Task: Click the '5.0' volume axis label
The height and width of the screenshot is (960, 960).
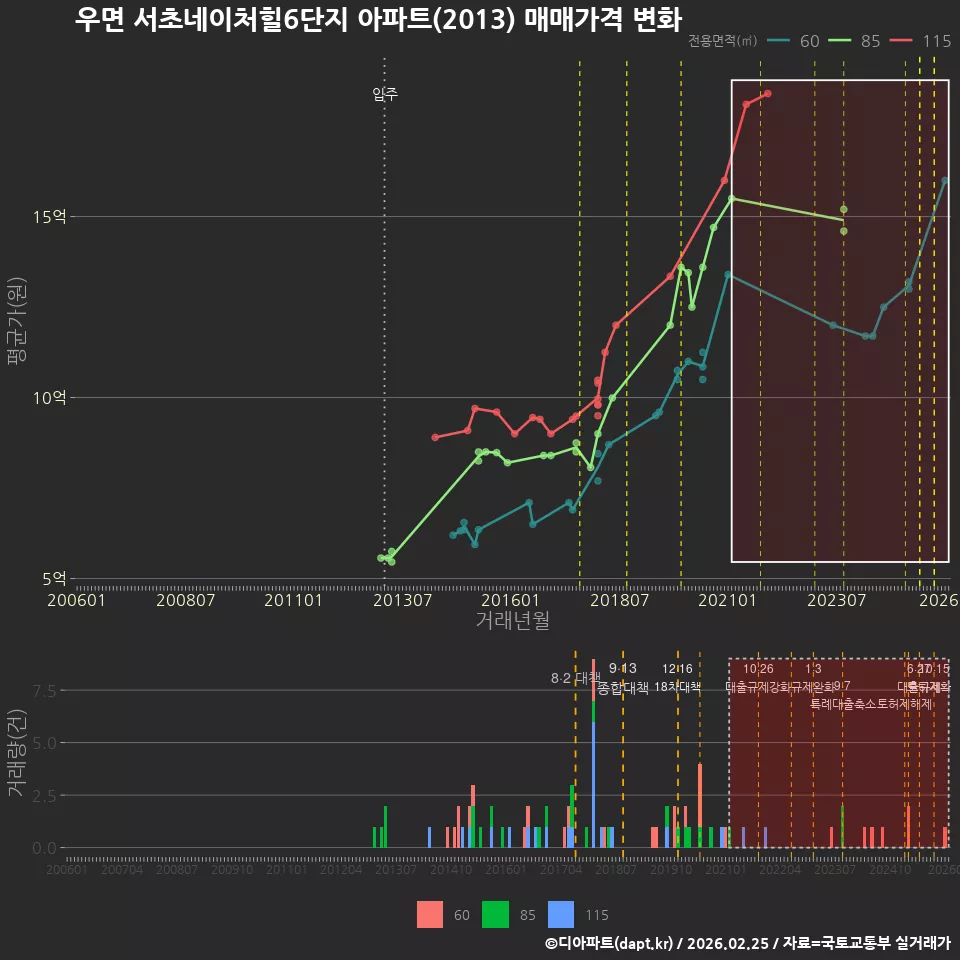Action: [44, 743]
